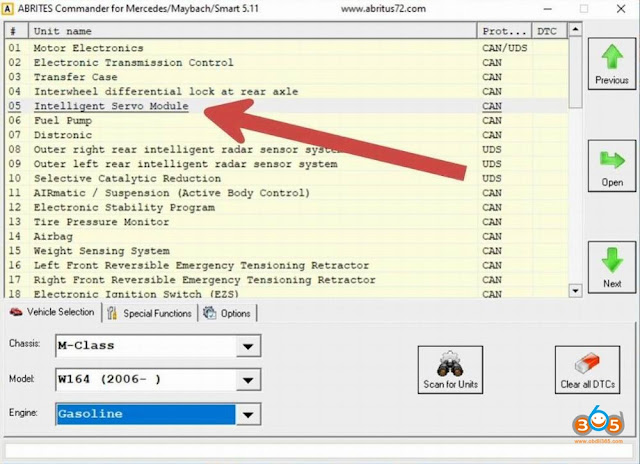
Task: Click the # column header
Action: pos(16,31)
